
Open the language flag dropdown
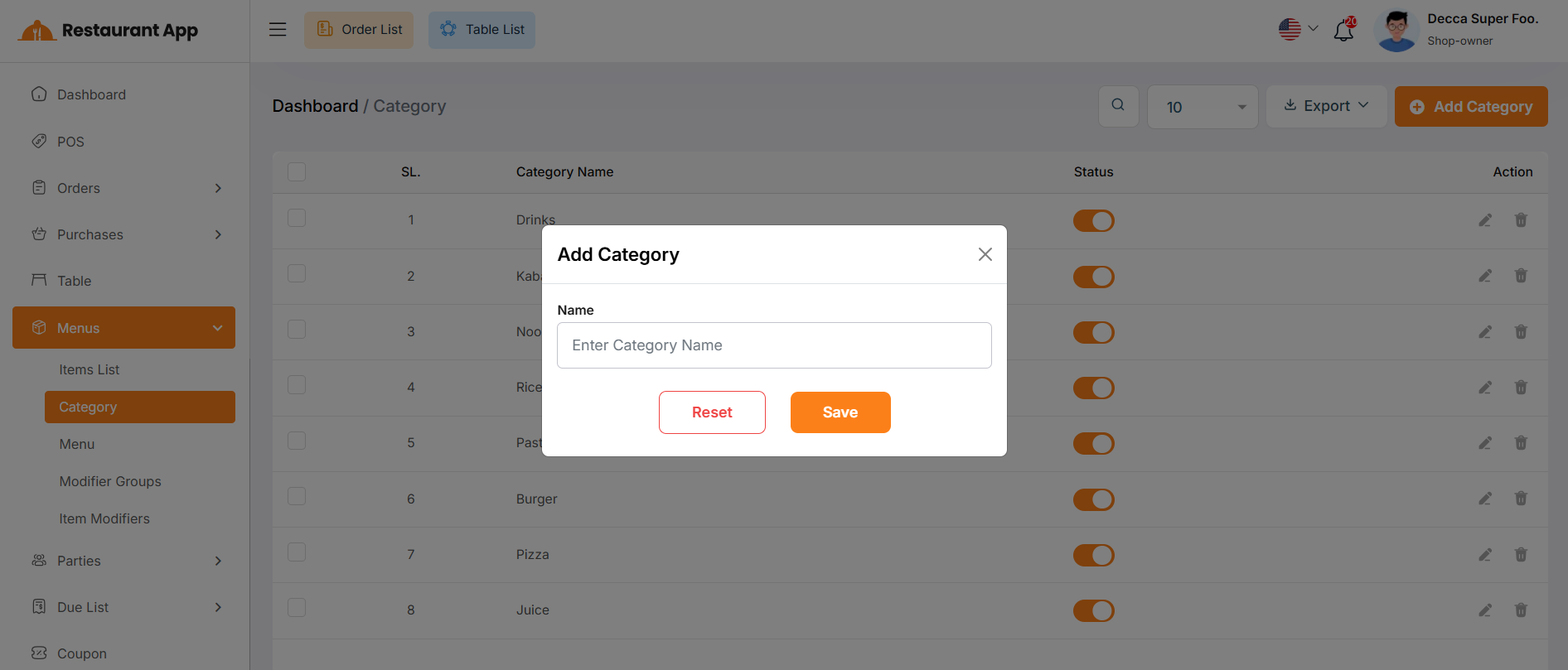click(1298, 29)
